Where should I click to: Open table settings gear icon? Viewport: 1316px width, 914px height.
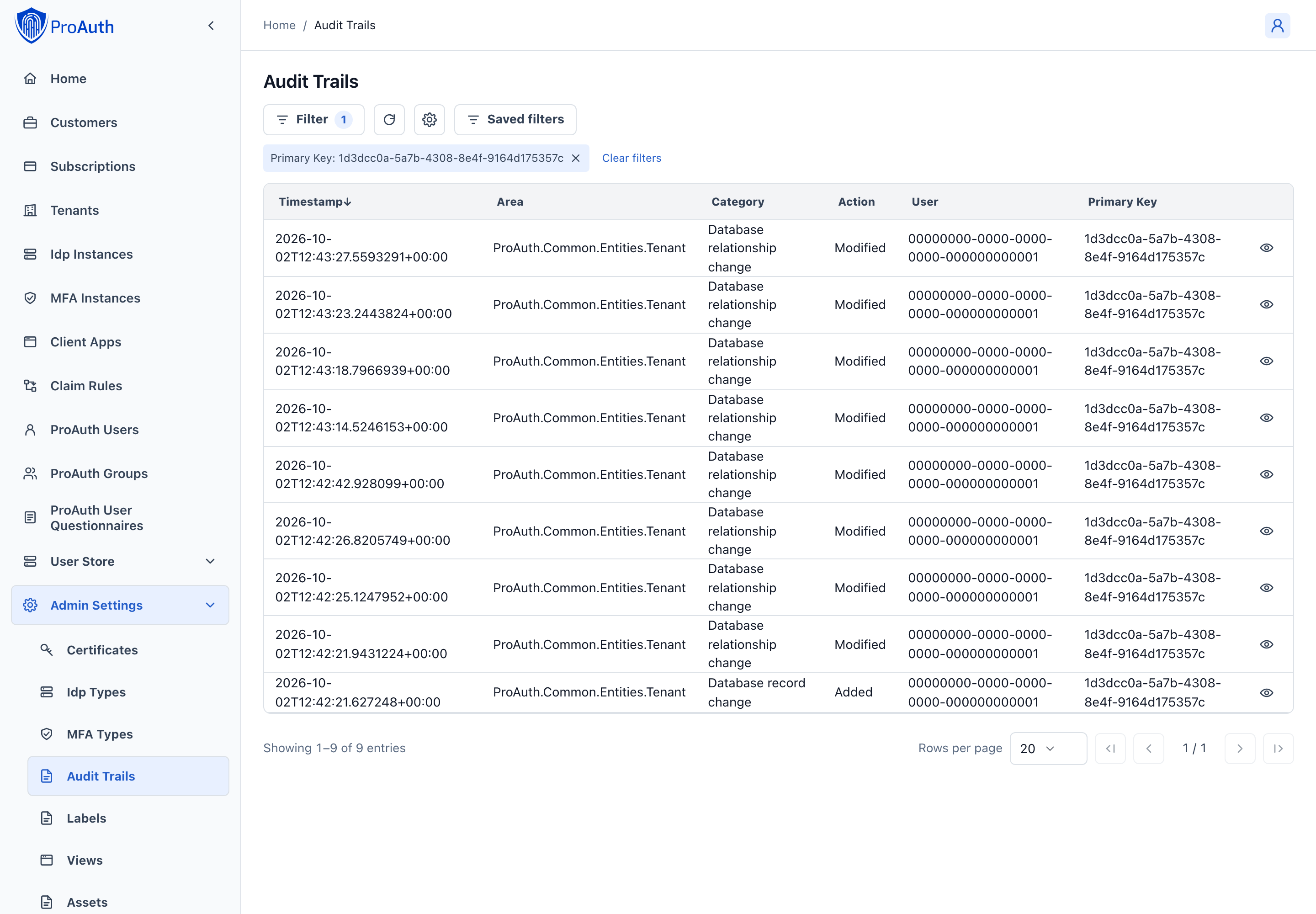tap(430, 120)
